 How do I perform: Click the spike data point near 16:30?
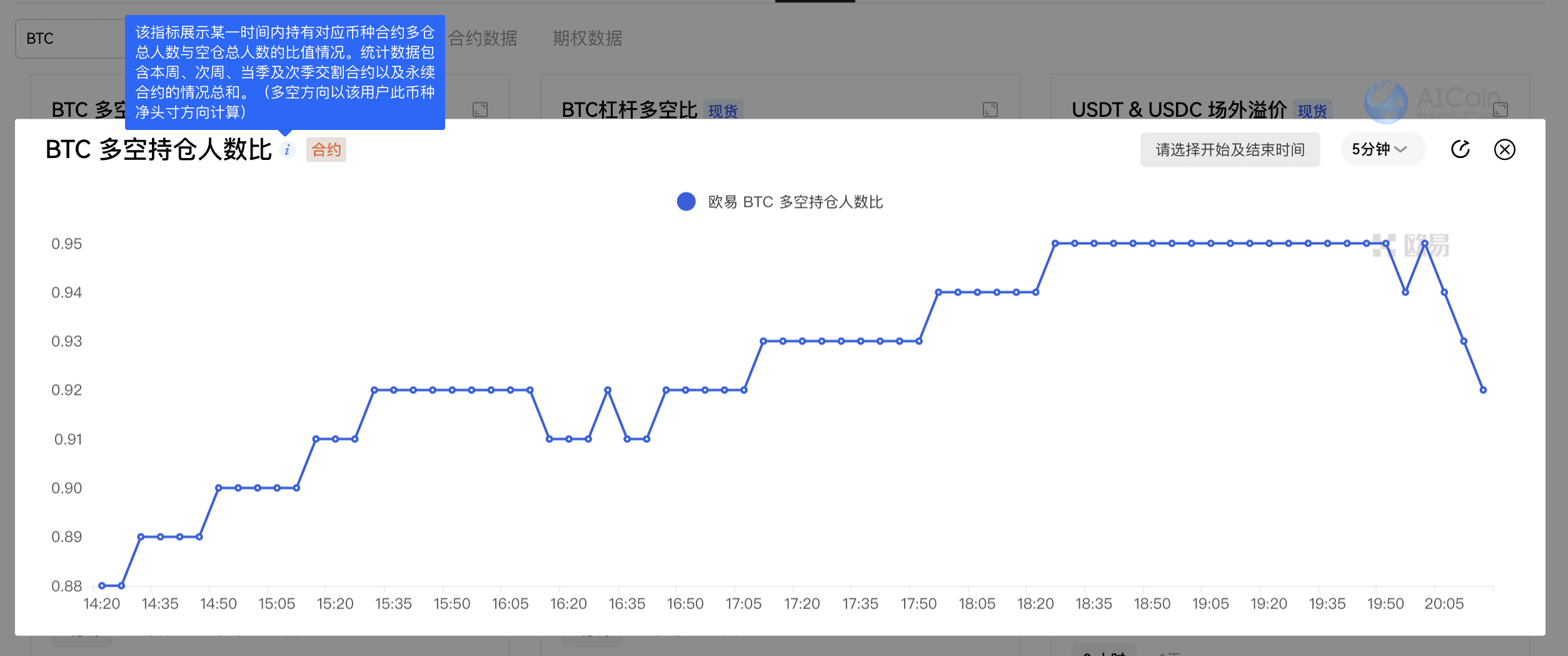click(x=608, y=390)
